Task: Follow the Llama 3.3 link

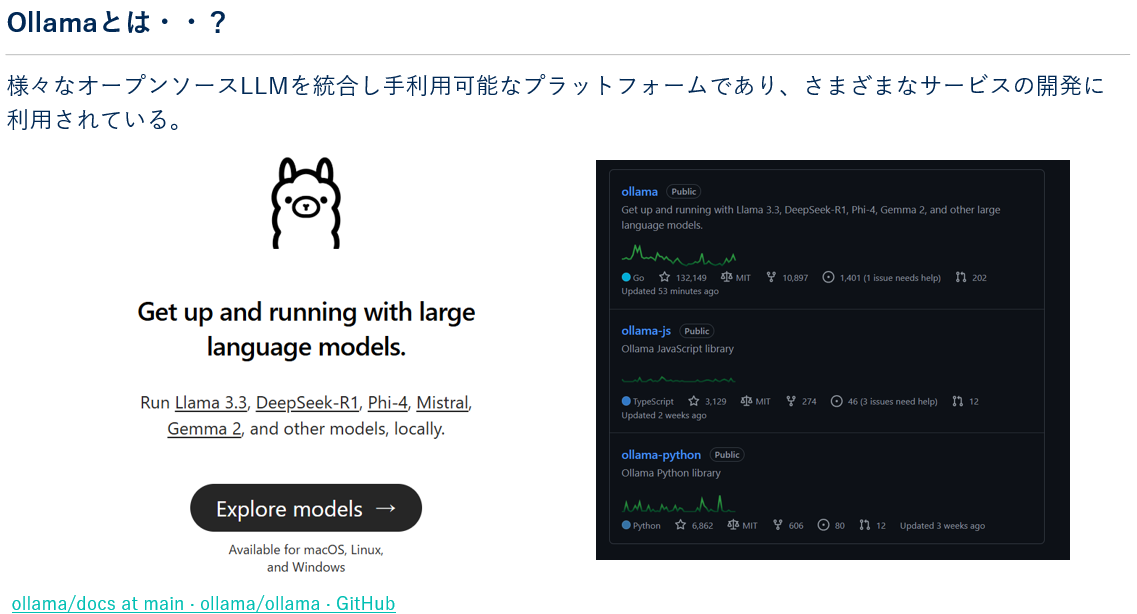Action: (211, 402)
